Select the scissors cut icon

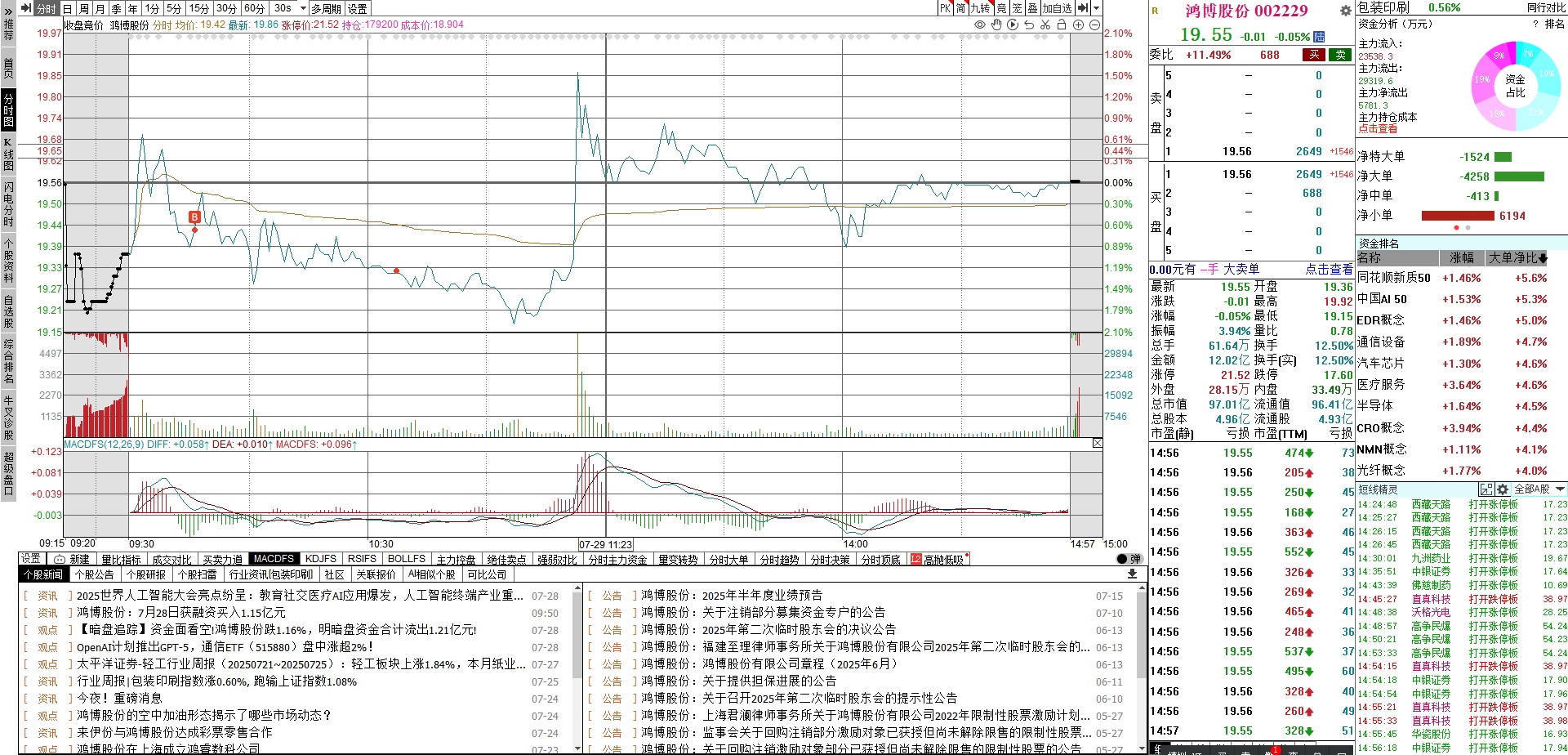(x=1045, y=25)
